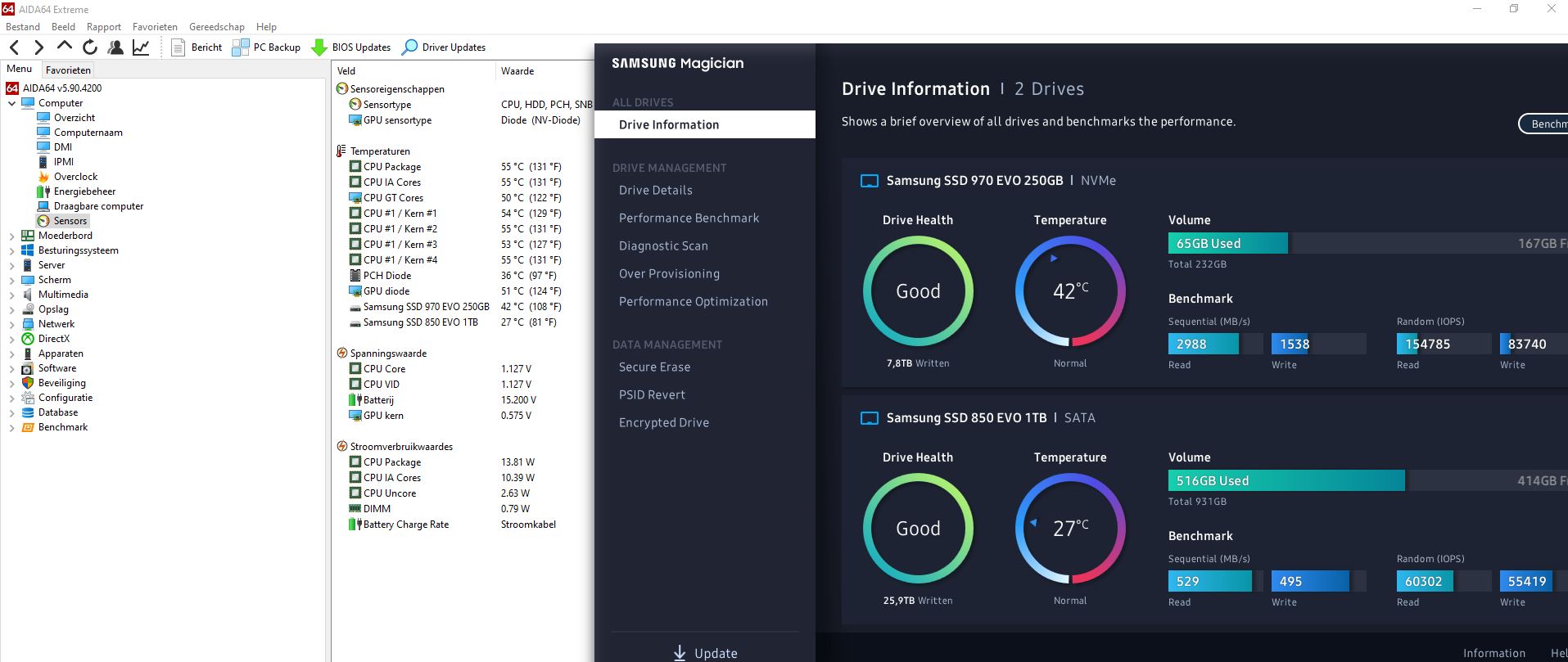
Task: Open the Gereedschap menu
Action: click(x=216, y=27)
